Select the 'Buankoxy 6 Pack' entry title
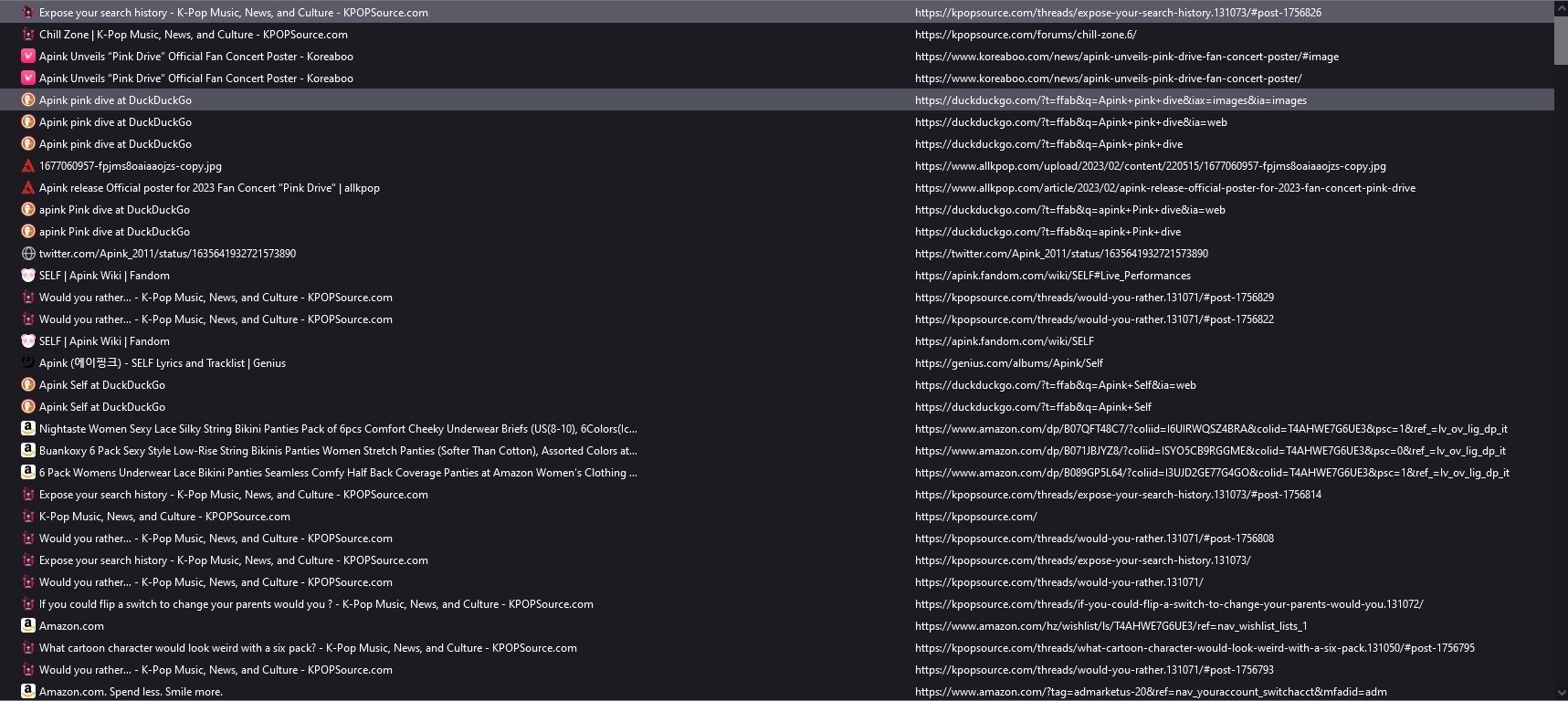This screenshot has height=701, width=1568. click(338, 451)
